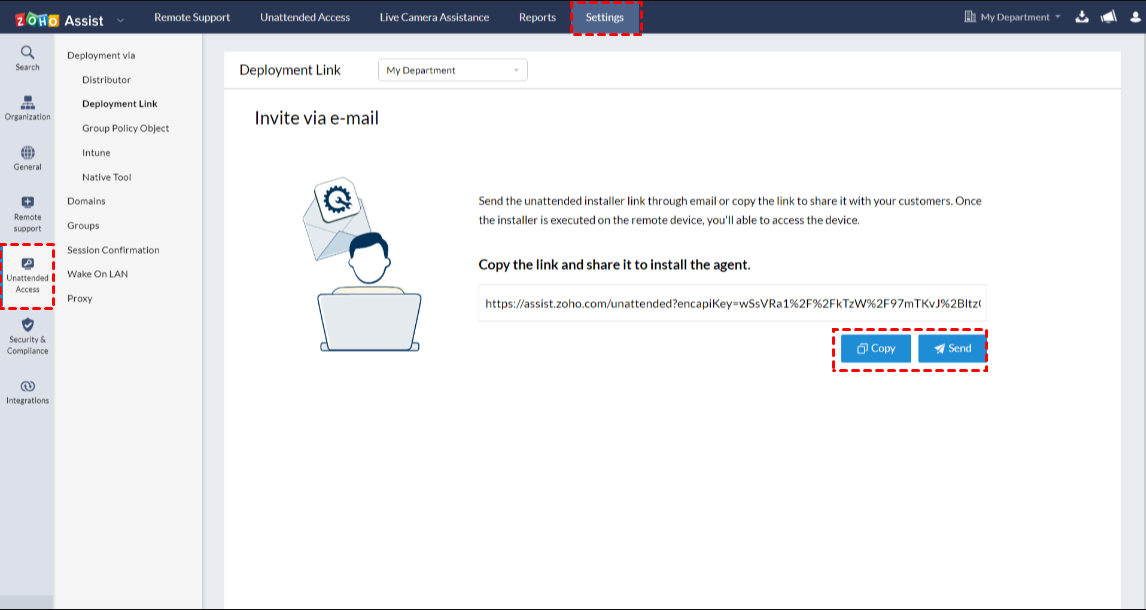Open Proxy settings

80,298
